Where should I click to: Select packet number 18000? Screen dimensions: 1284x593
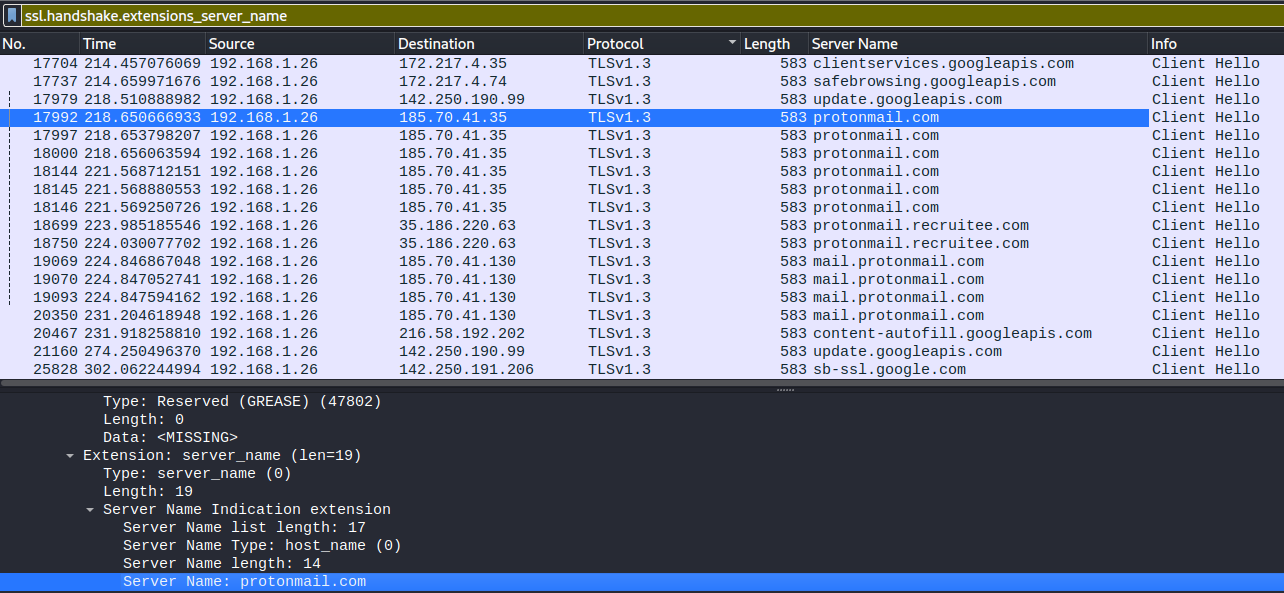(642, 153)
